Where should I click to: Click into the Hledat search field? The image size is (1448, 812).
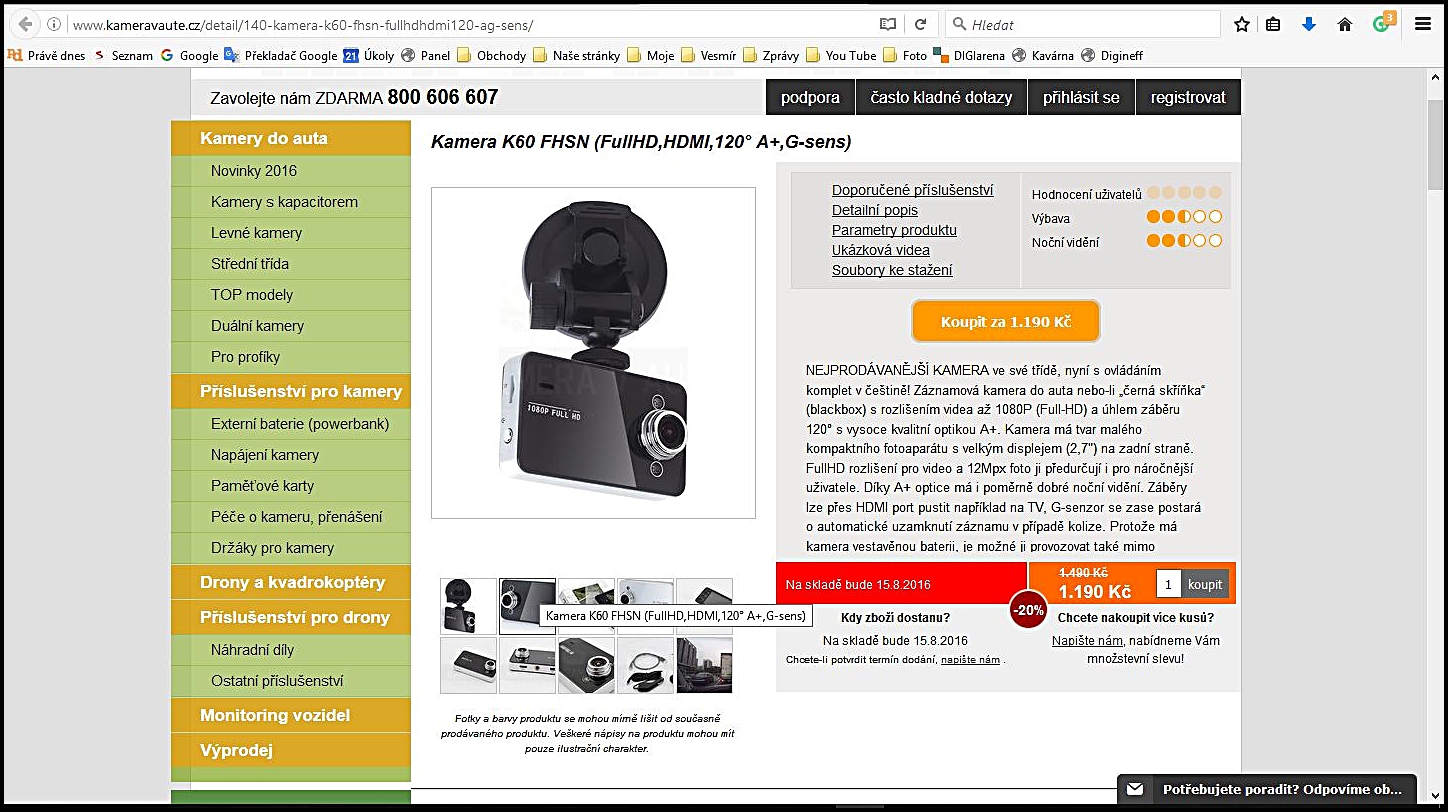coord(1090,24)
